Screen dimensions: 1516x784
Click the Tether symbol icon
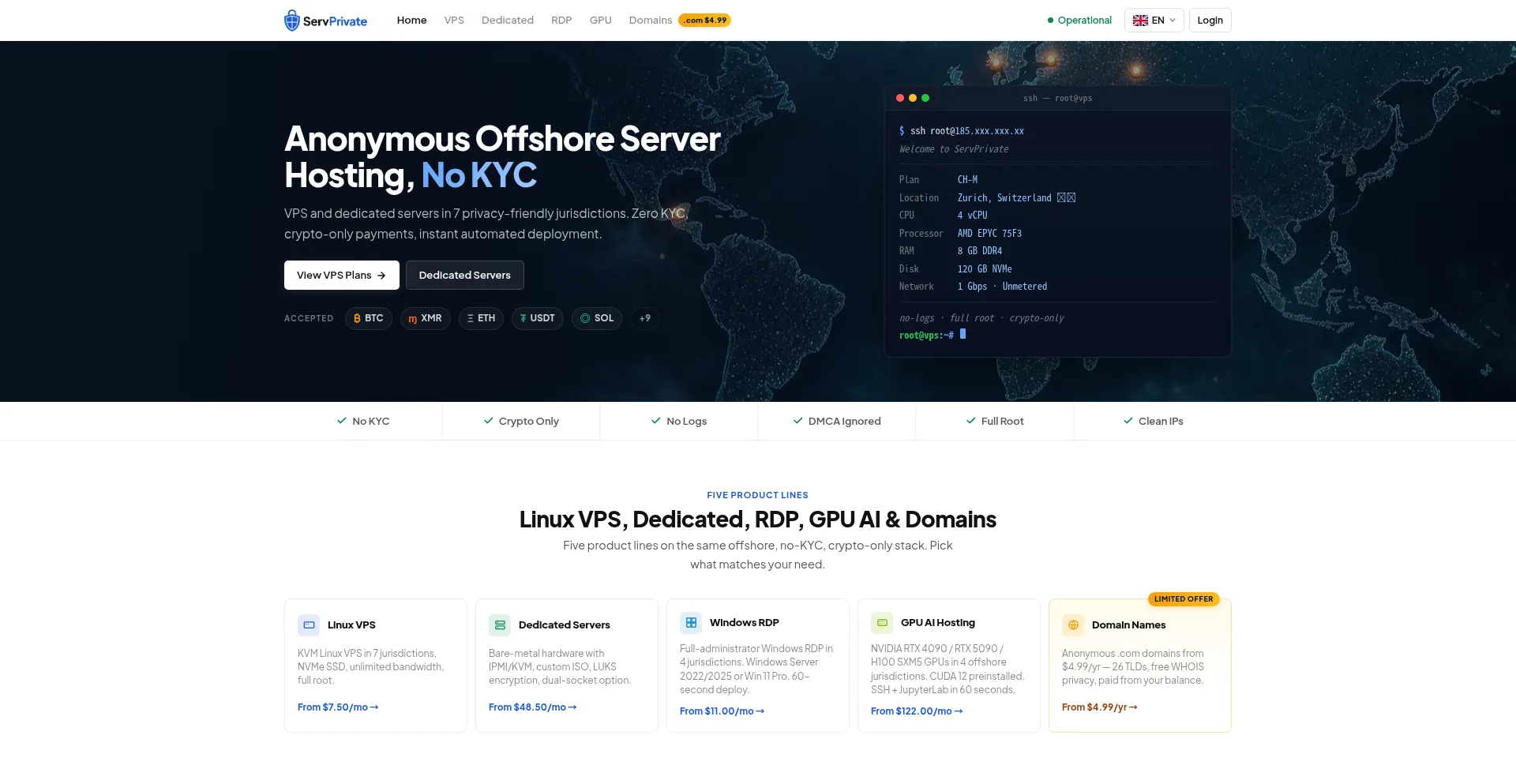[x=523, y=318]
